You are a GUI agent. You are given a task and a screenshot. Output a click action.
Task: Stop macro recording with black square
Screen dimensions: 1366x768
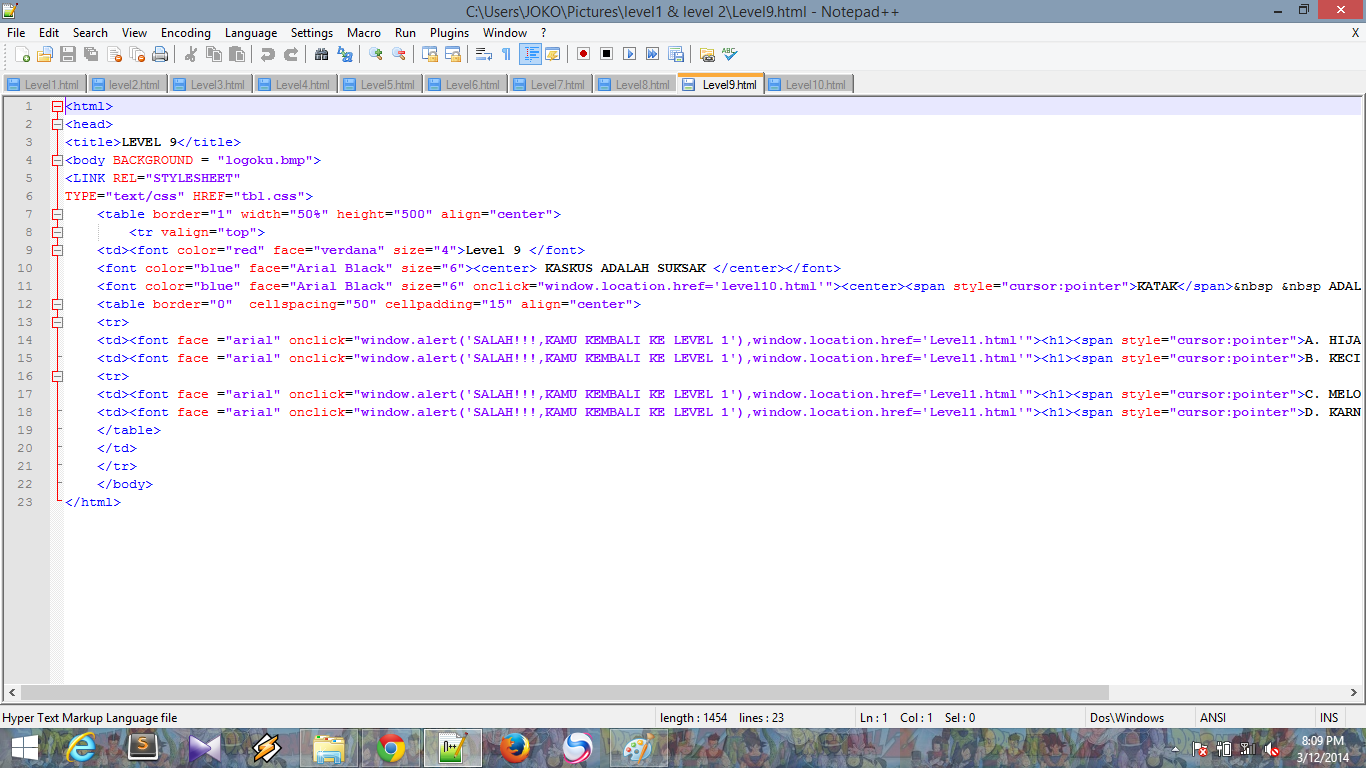click(606, 54)
